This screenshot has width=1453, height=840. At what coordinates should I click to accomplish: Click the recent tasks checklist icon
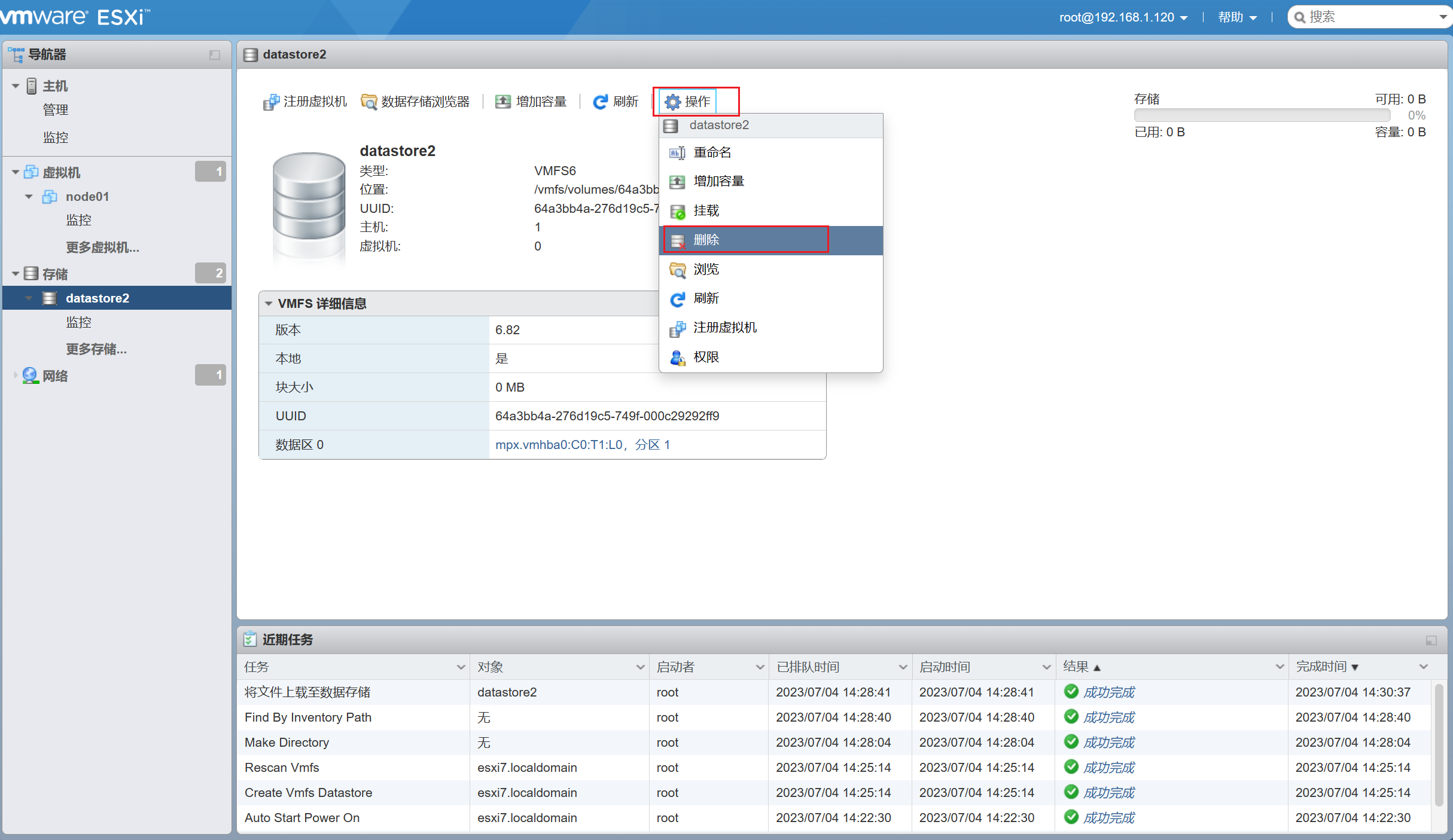pos(250,639)
